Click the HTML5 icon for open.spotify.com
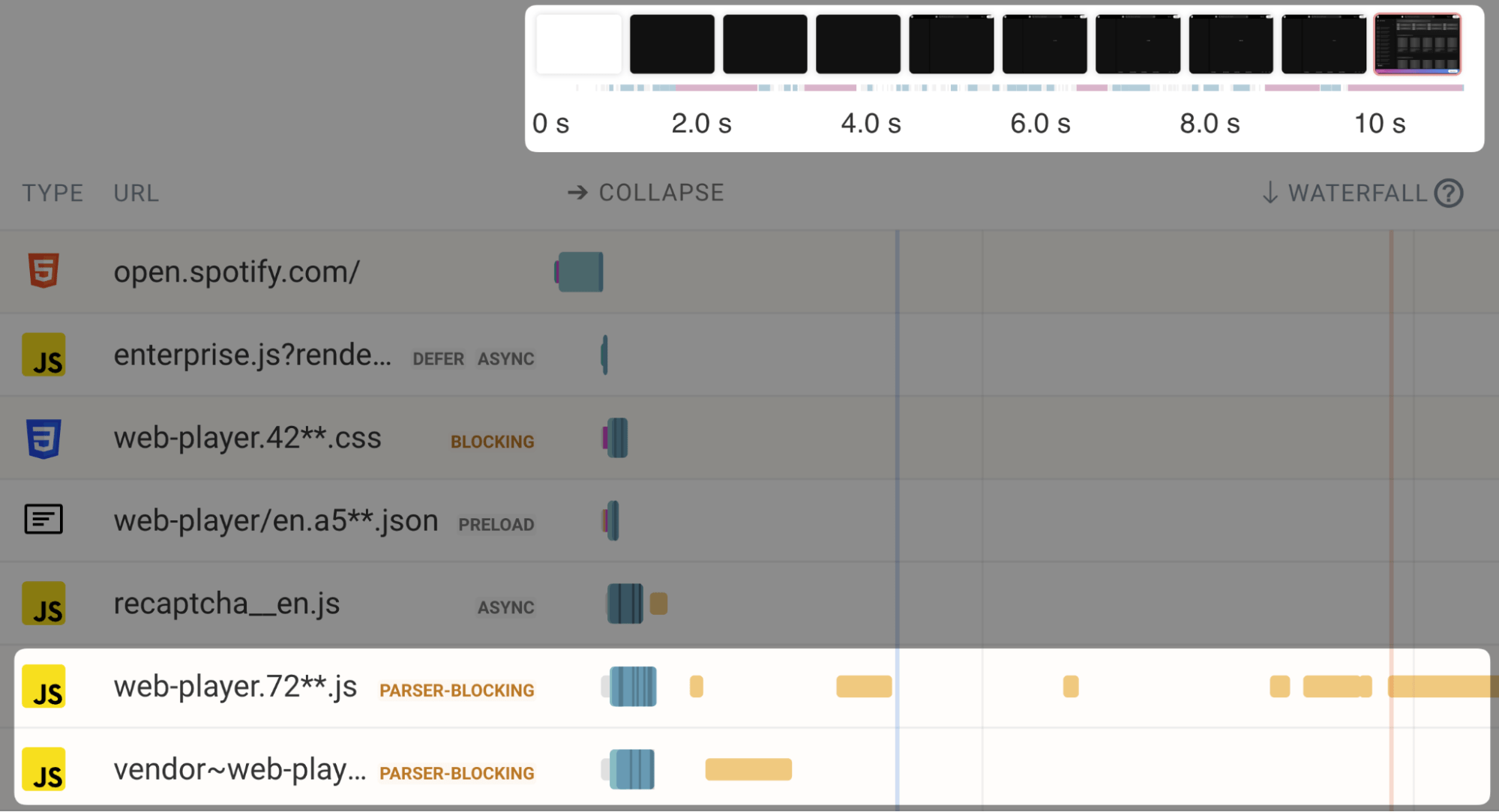This screenshot has width=1499, height=812. (43, 271)
